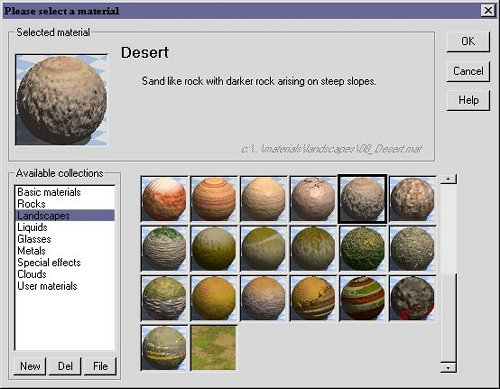The height and width of the screenshot is (389, 500).
Task: Create a collection with New button
Action: click(x=30, y=366)
